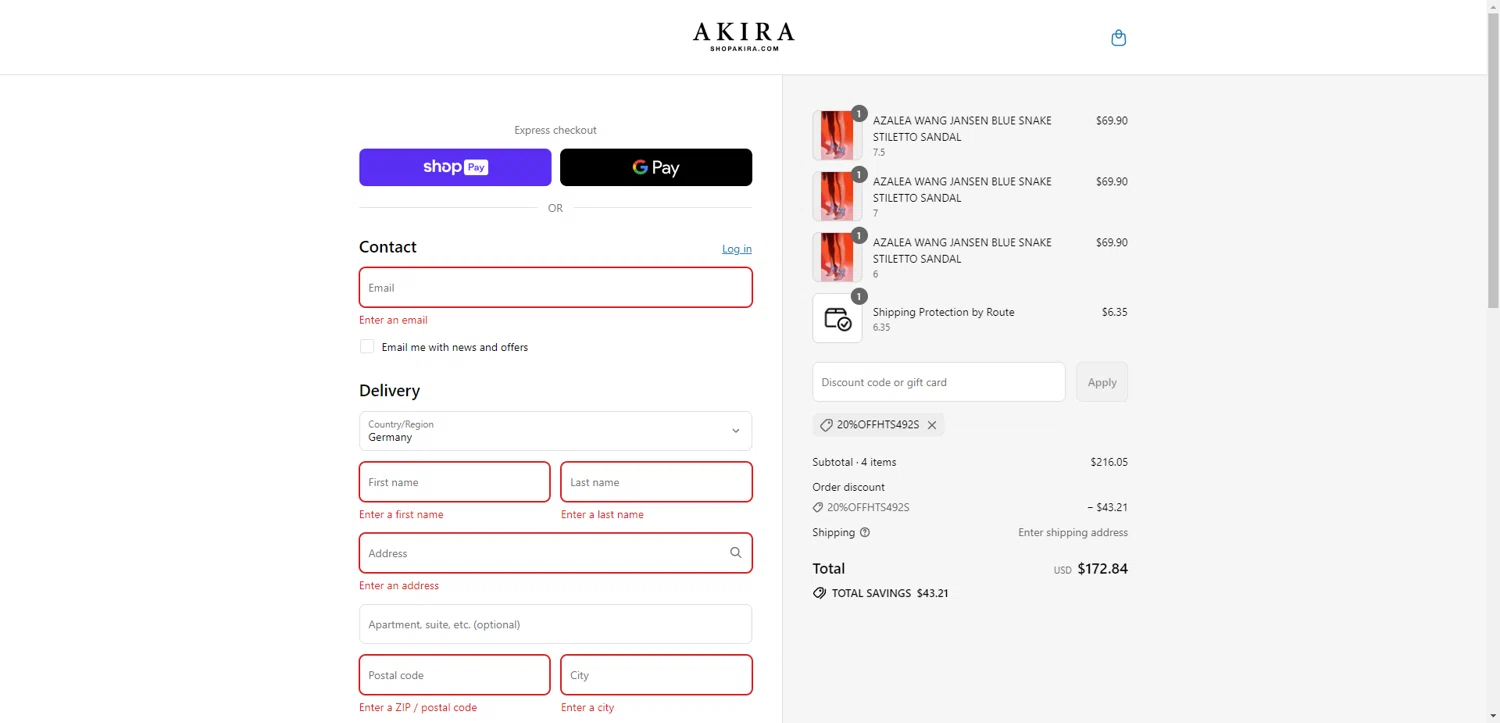Open the shopping bag cart icon

coord(1118,38)
